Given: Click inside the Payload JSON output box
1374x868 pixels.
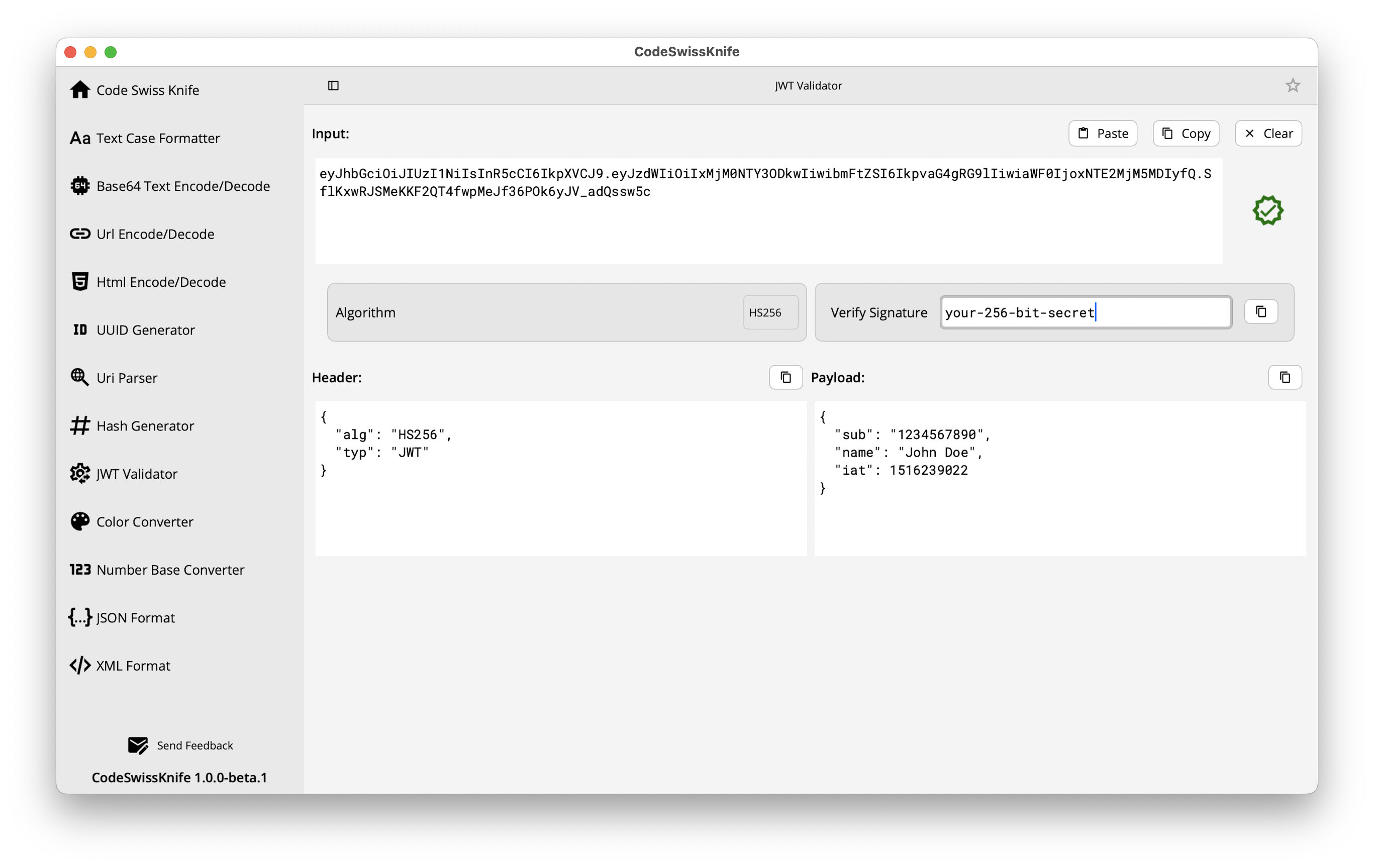Looking at the screenshot, I should [x=1060, y=479].
